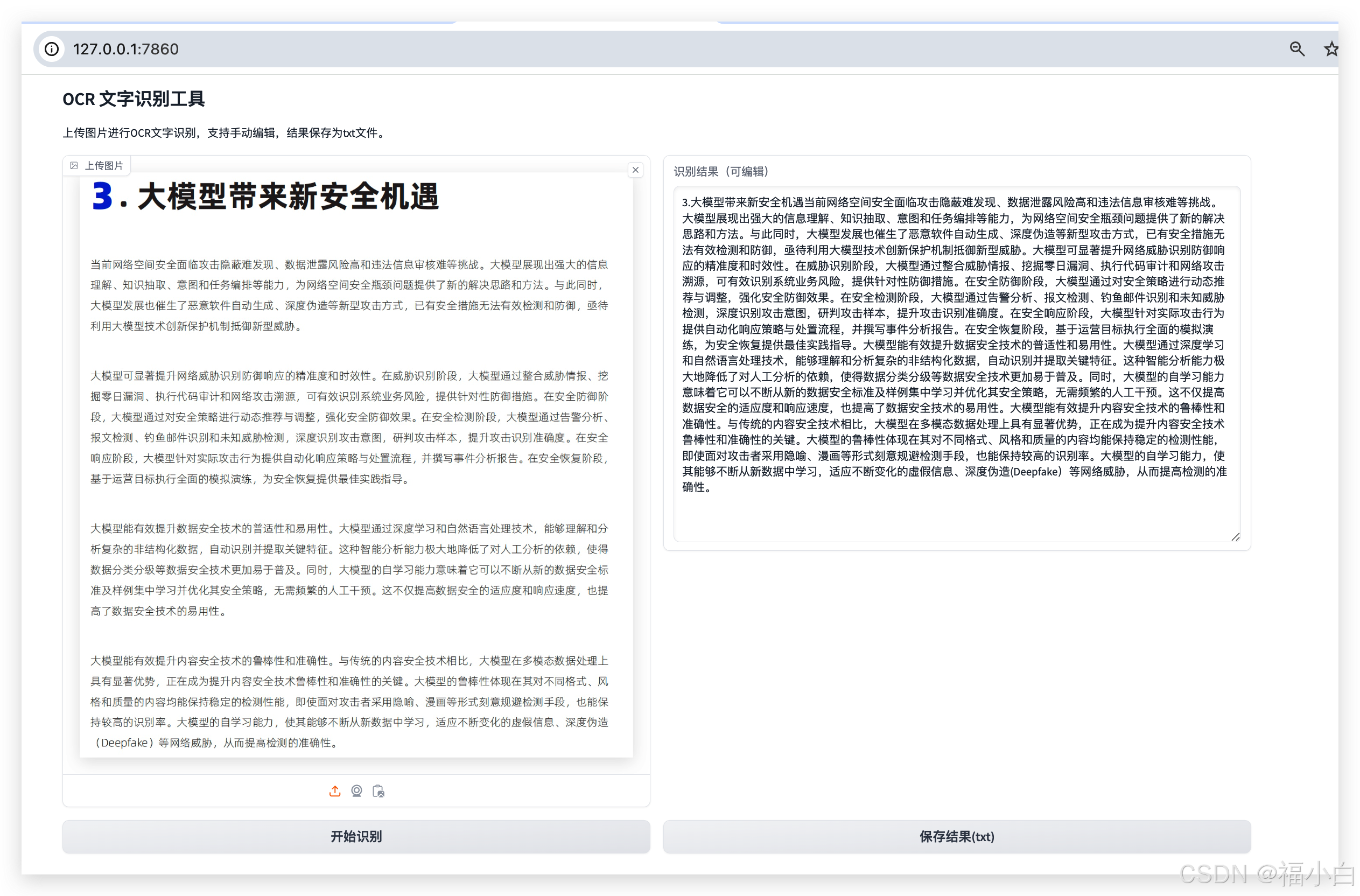
Task: Click the image icon beside 上传图片
Action: [x=74, y=166]
